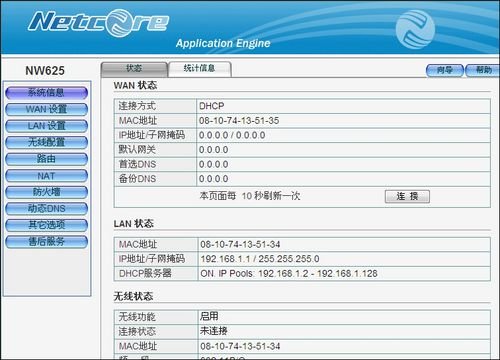
Task: Click the 首选DNS value 0.0.0.0
Action: (213, 164)
